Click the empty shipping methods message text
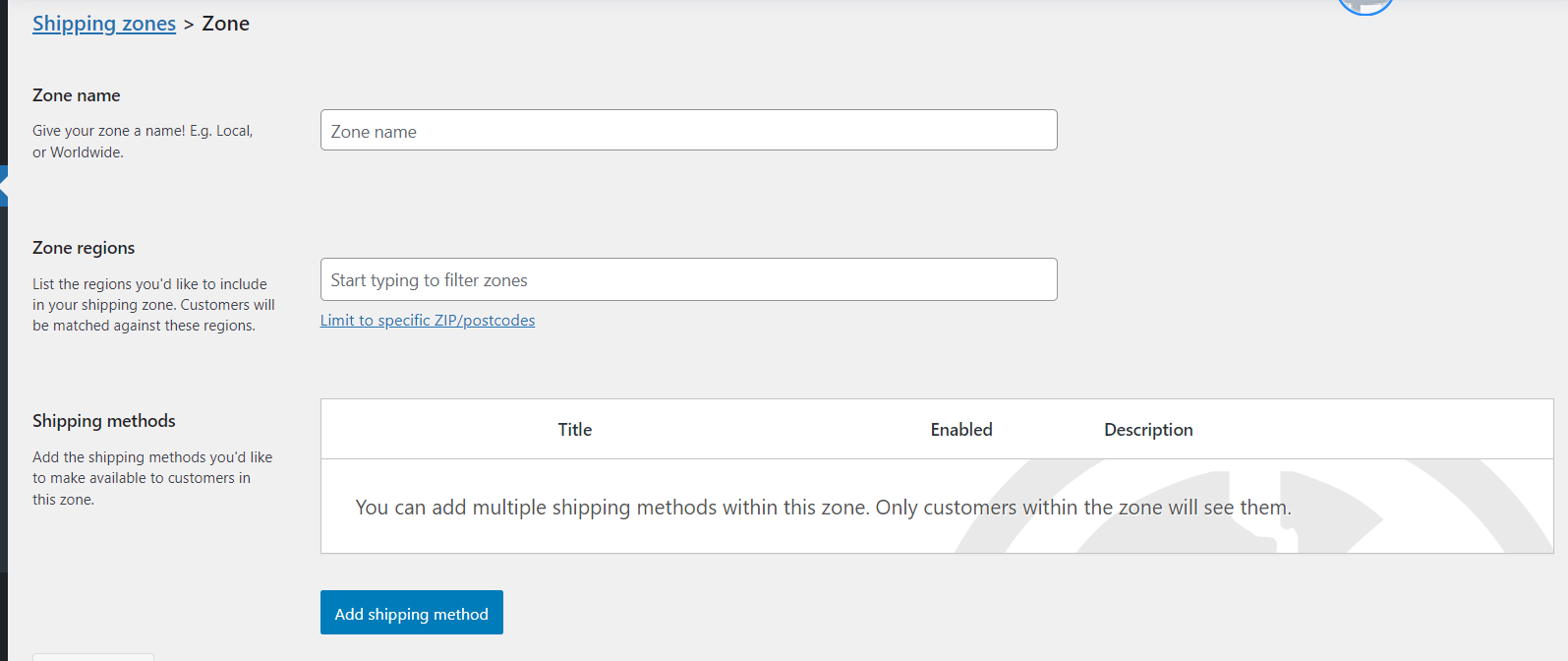The width and height of the screenshot is (1568, 661). 823,508
